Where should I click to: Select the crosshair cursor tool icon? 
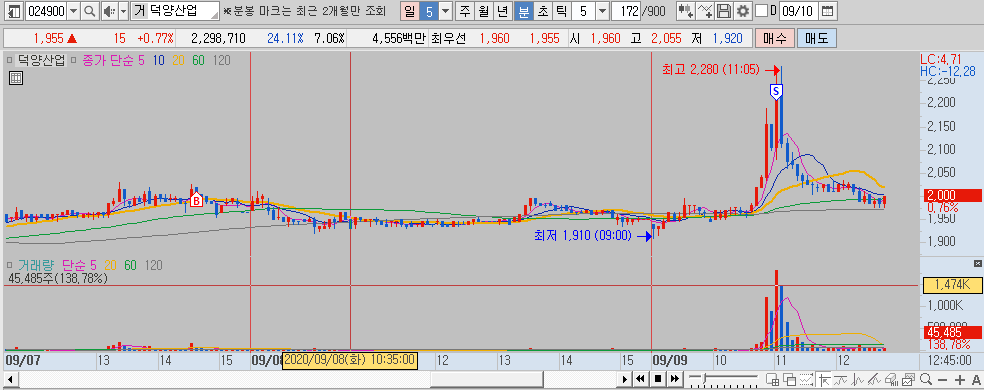[x=824, y=379]
